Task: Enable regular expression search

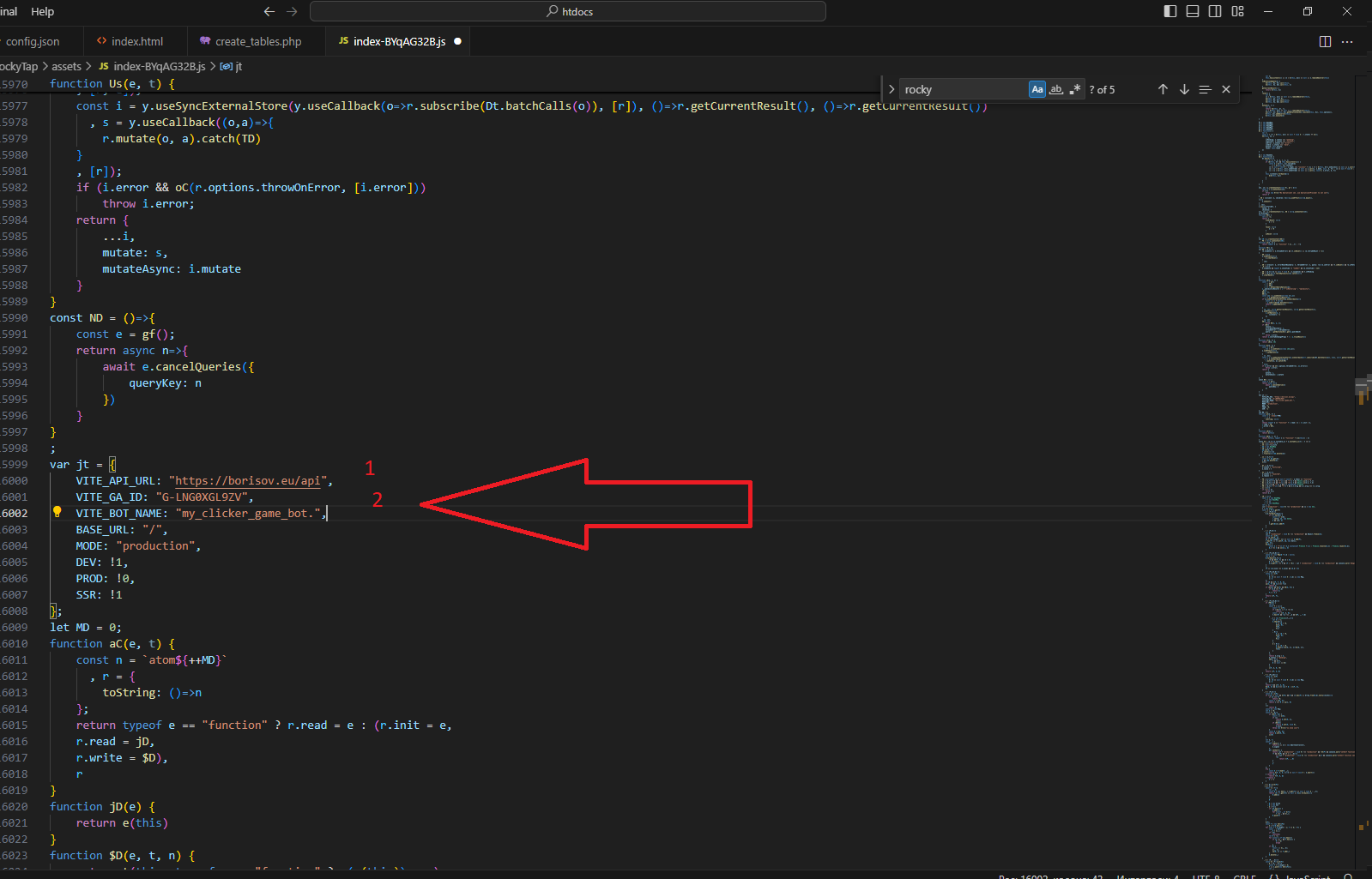Action: click(x=1075, y=89)
